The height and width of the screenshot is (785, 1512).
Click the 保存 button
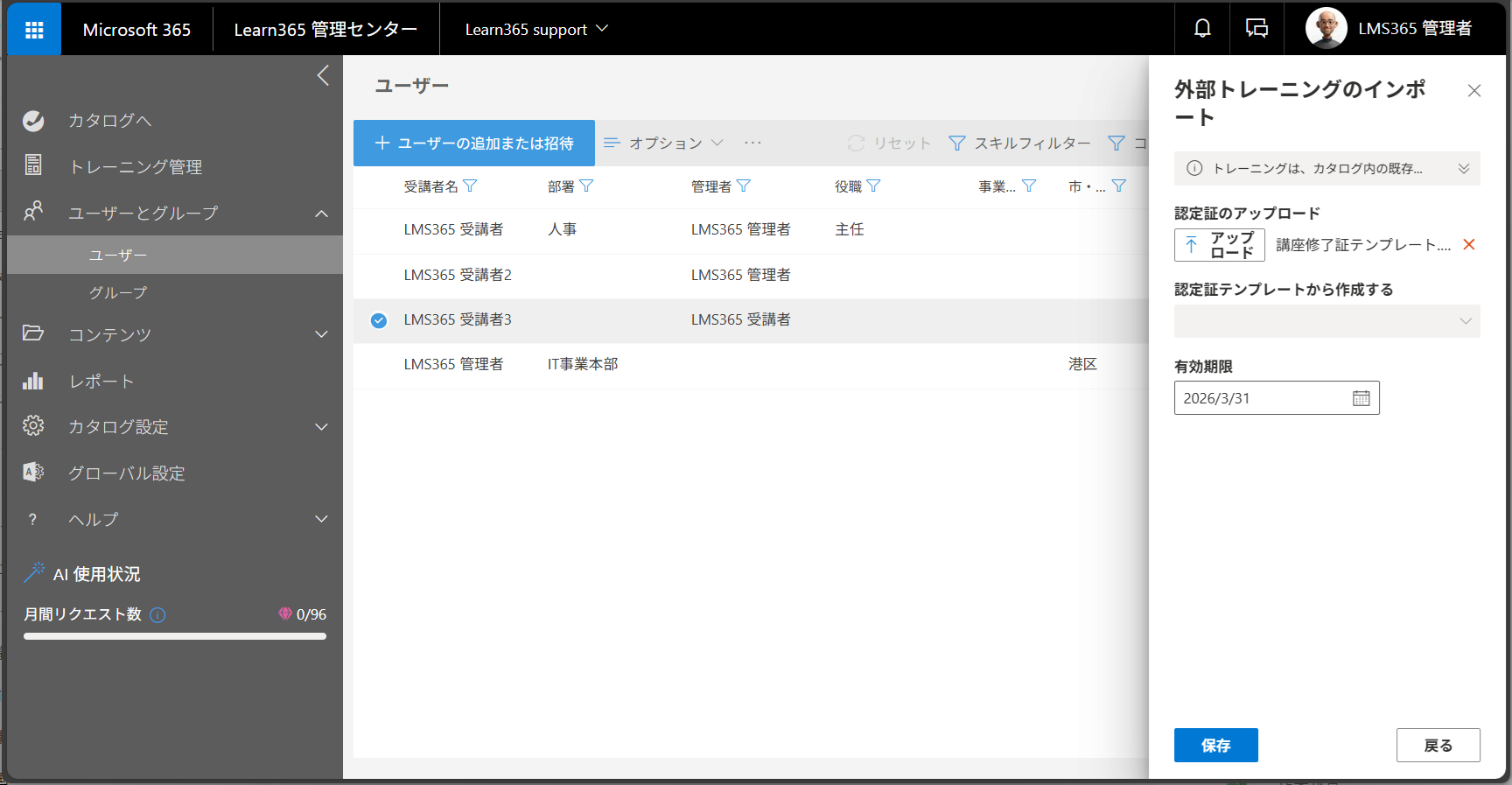coord(1215,745)
